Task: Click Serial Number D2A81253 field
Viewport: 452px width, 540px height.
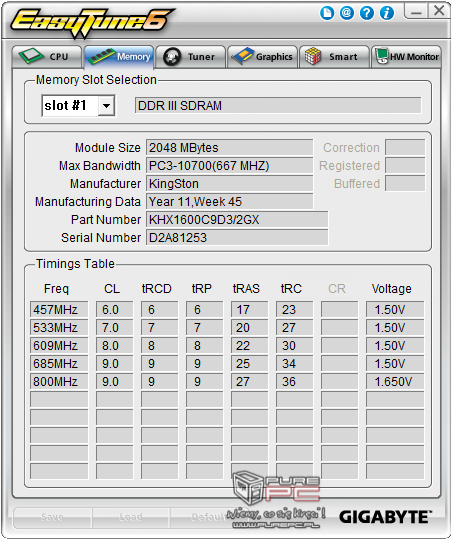Action: point(237,238)
